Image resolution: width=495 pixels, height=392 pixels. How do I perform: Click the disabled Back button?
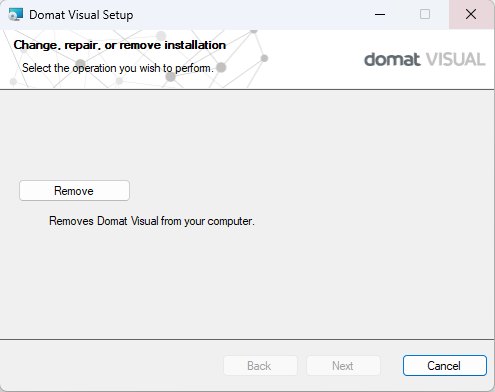260,366
